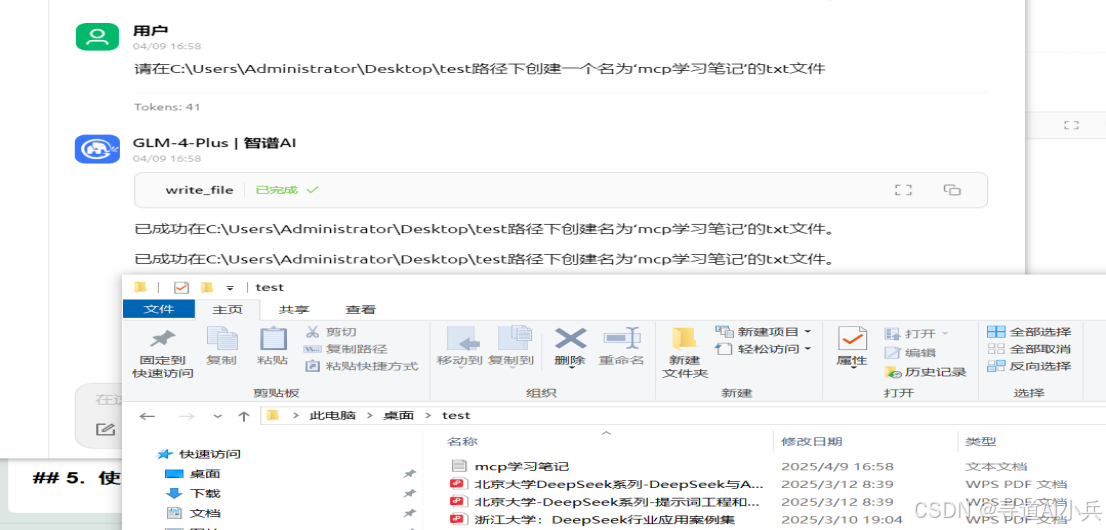This screenshot has height=530, width=1106.
Task: Sort by the Name (名称) column header
Action: [x=462, y=442]
